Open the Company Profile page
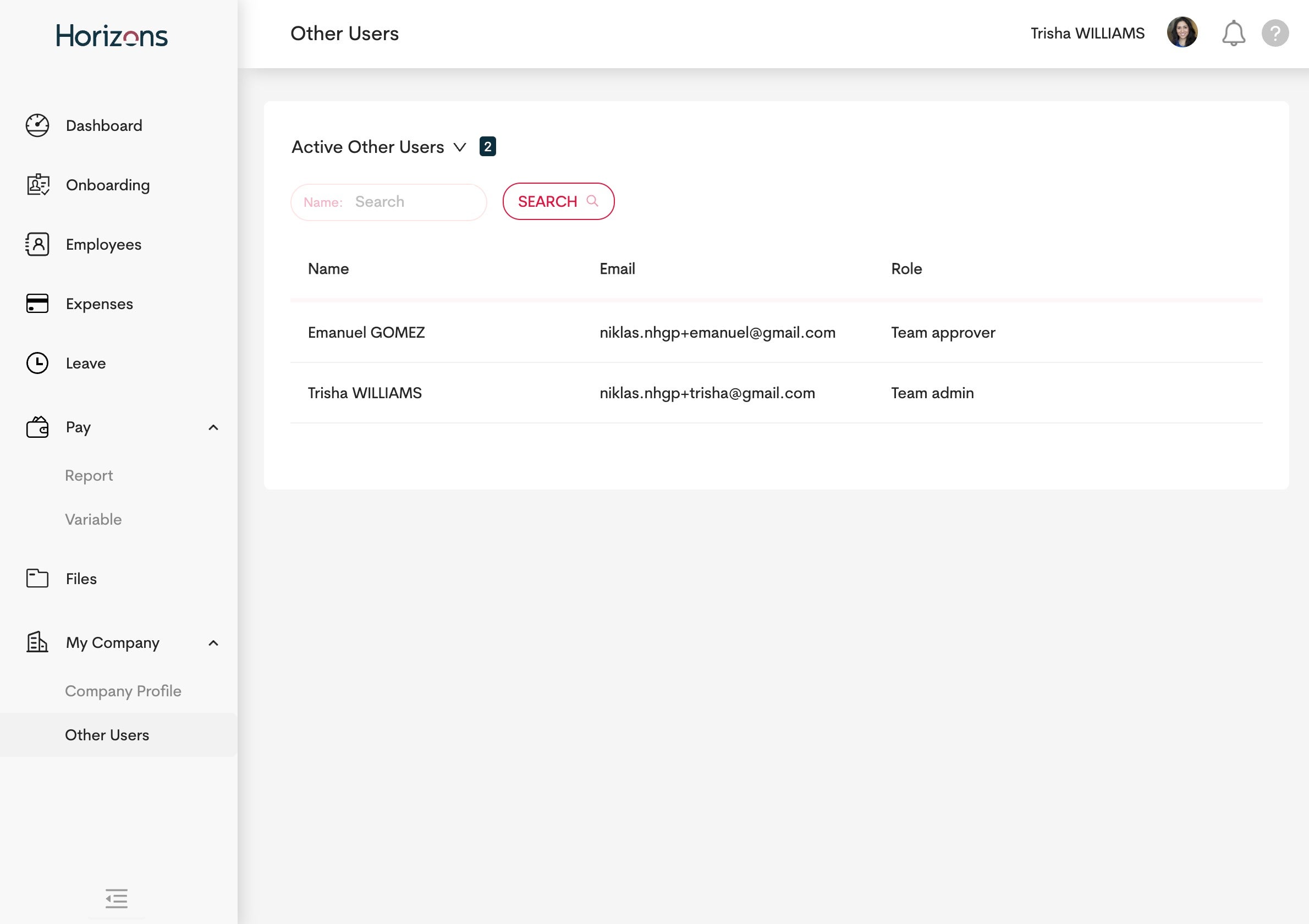The height and width of the screenshot is (924, 1309). (123, 691)
